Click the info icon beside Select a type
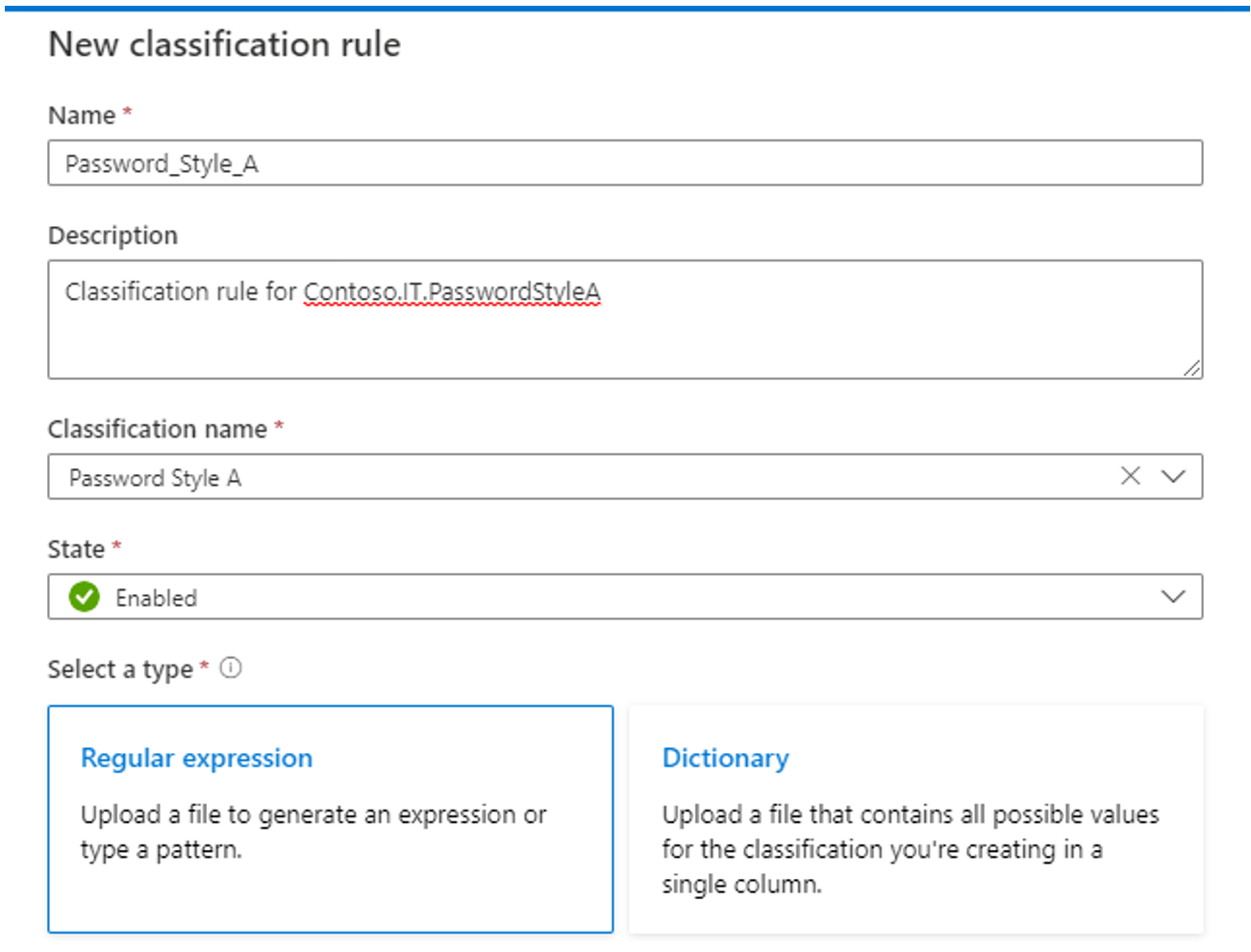This screenshot has width=1251, height=952. (231, 667)
